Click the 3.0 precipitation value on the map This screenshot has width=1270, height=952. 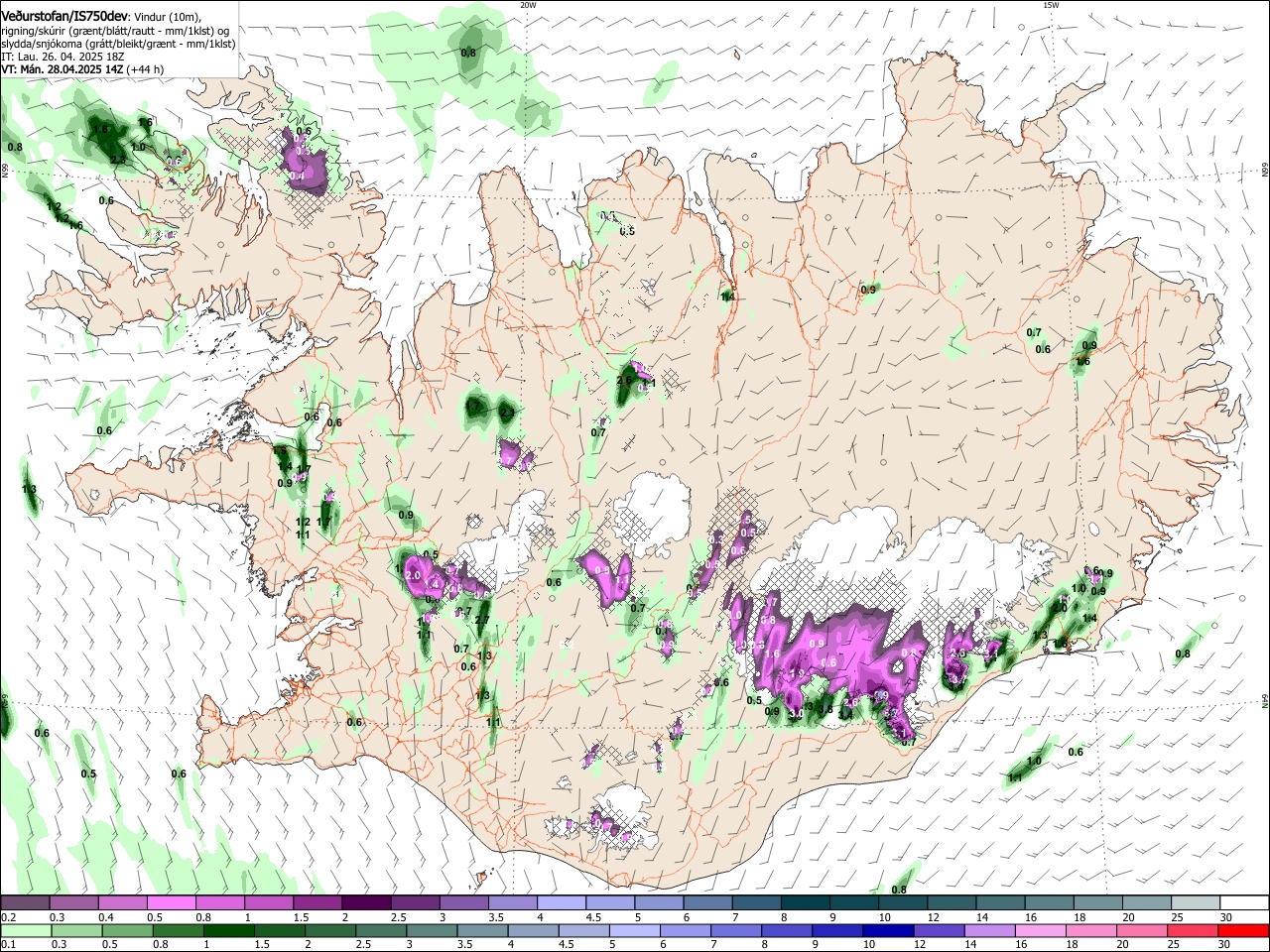[x=796, y=712]
